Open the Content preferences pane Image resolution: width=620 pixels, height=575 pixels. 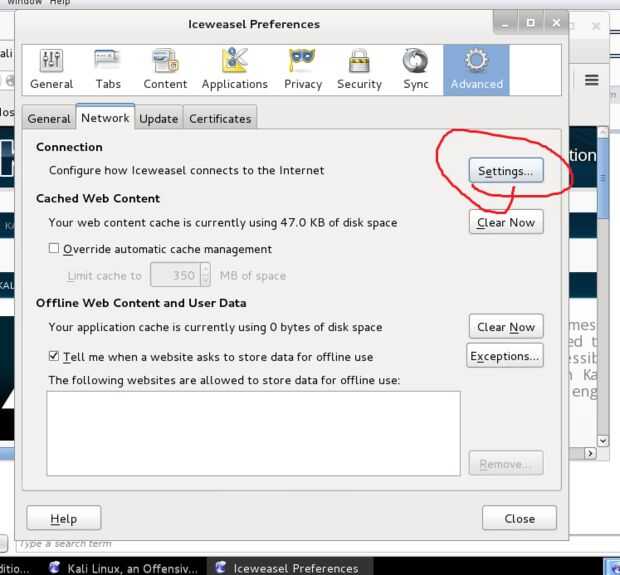pos(165,70)
